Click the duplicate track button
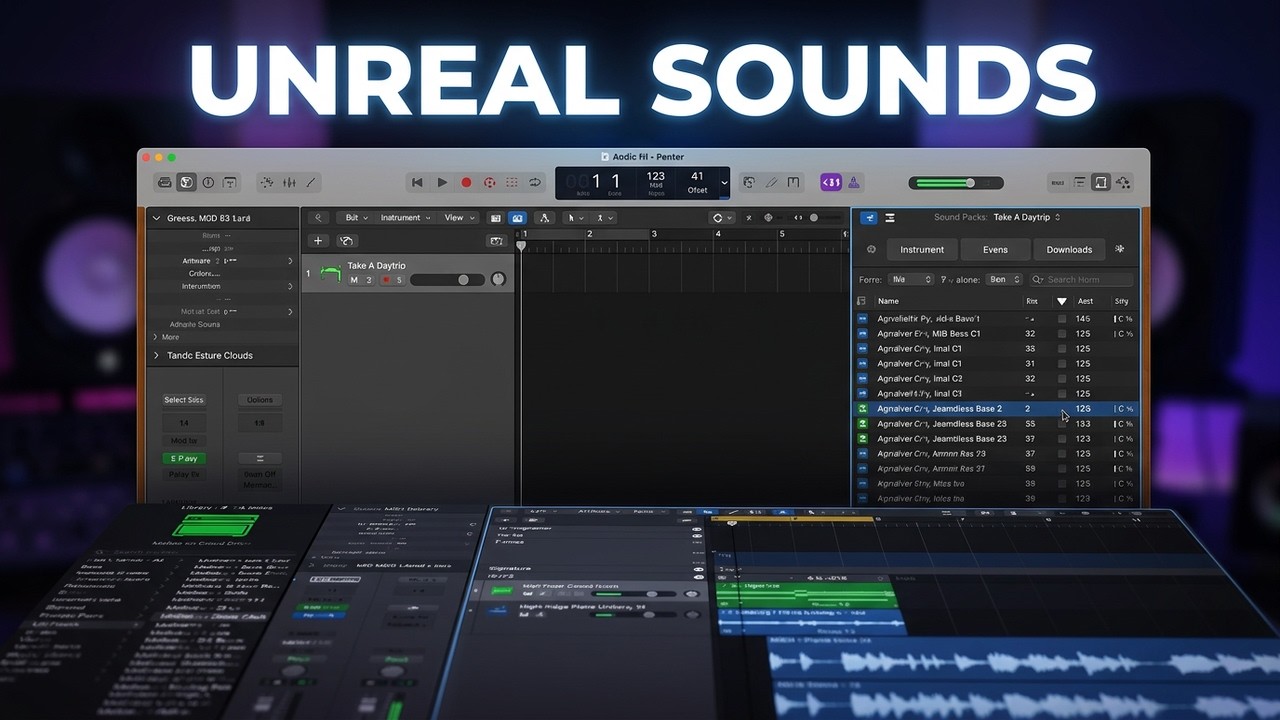The height and width of the screenshot is (720, 1280). (x=346, y=241)
